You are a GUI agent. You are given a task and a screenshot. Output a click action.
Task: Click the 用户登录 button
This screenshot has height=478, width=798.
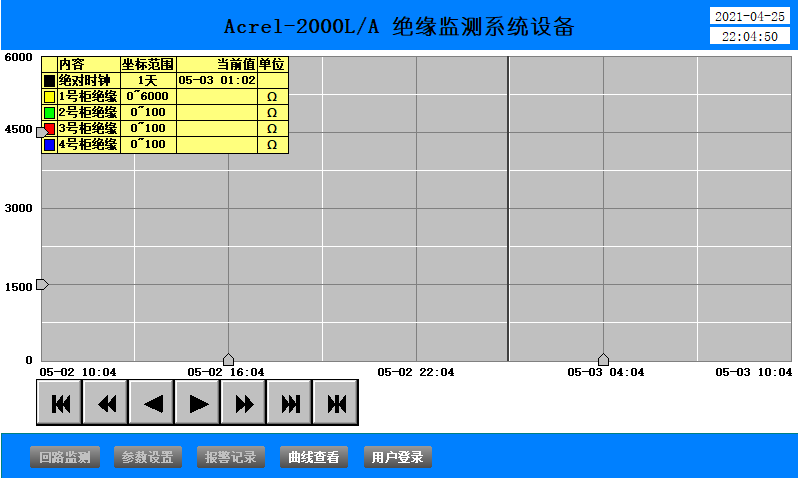pyautogui.click(x=397, y=457)
